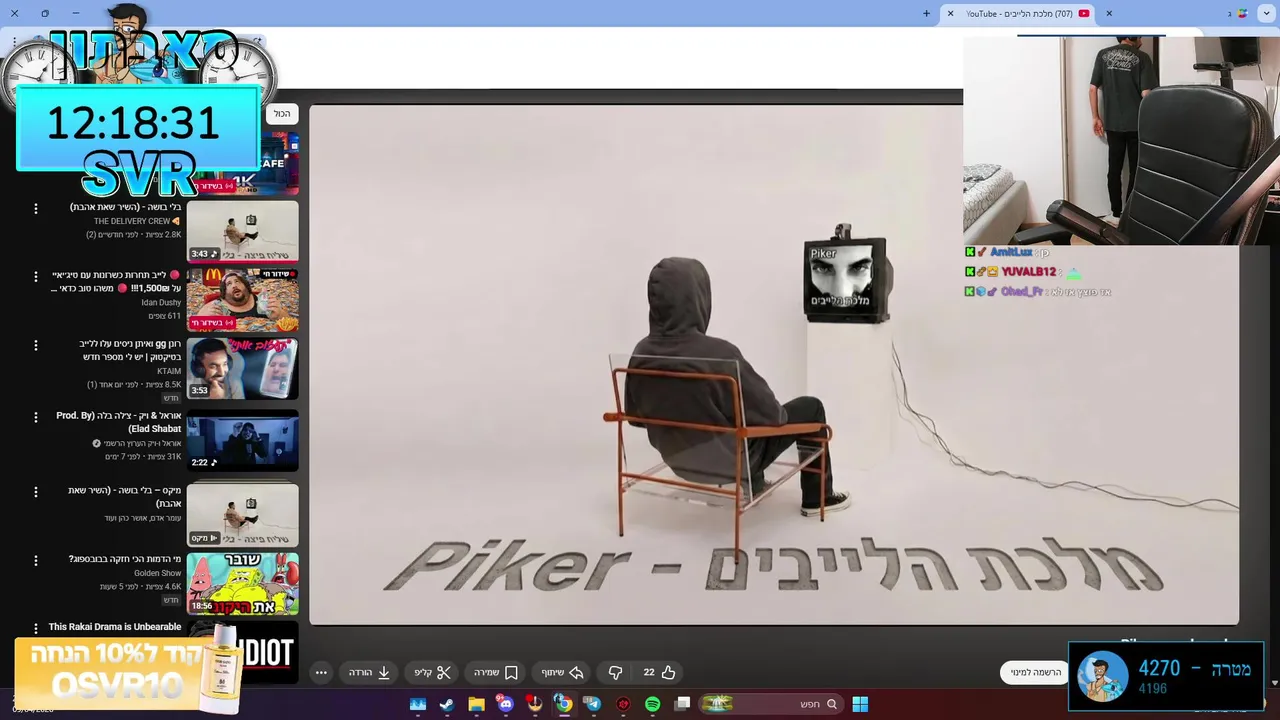1280x720 pixels.
Task: Open a new browser tab with plus button
Action: tap(926, 14)
